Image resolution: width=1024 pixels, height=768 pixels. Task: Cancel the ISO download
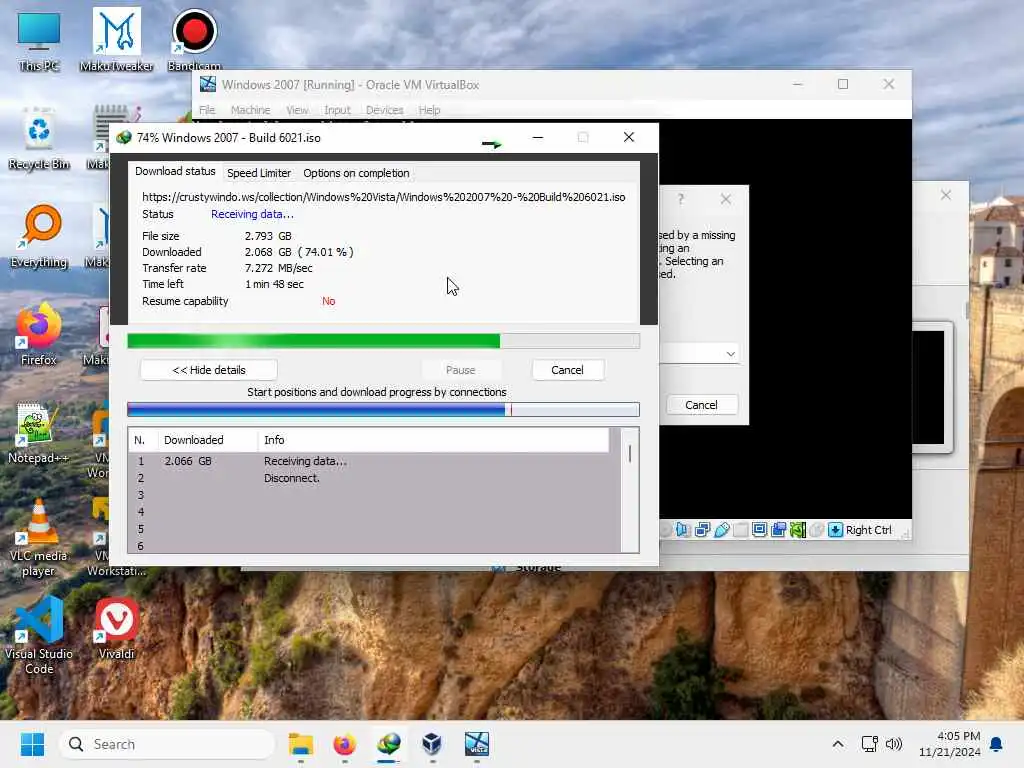click(567, 370)
